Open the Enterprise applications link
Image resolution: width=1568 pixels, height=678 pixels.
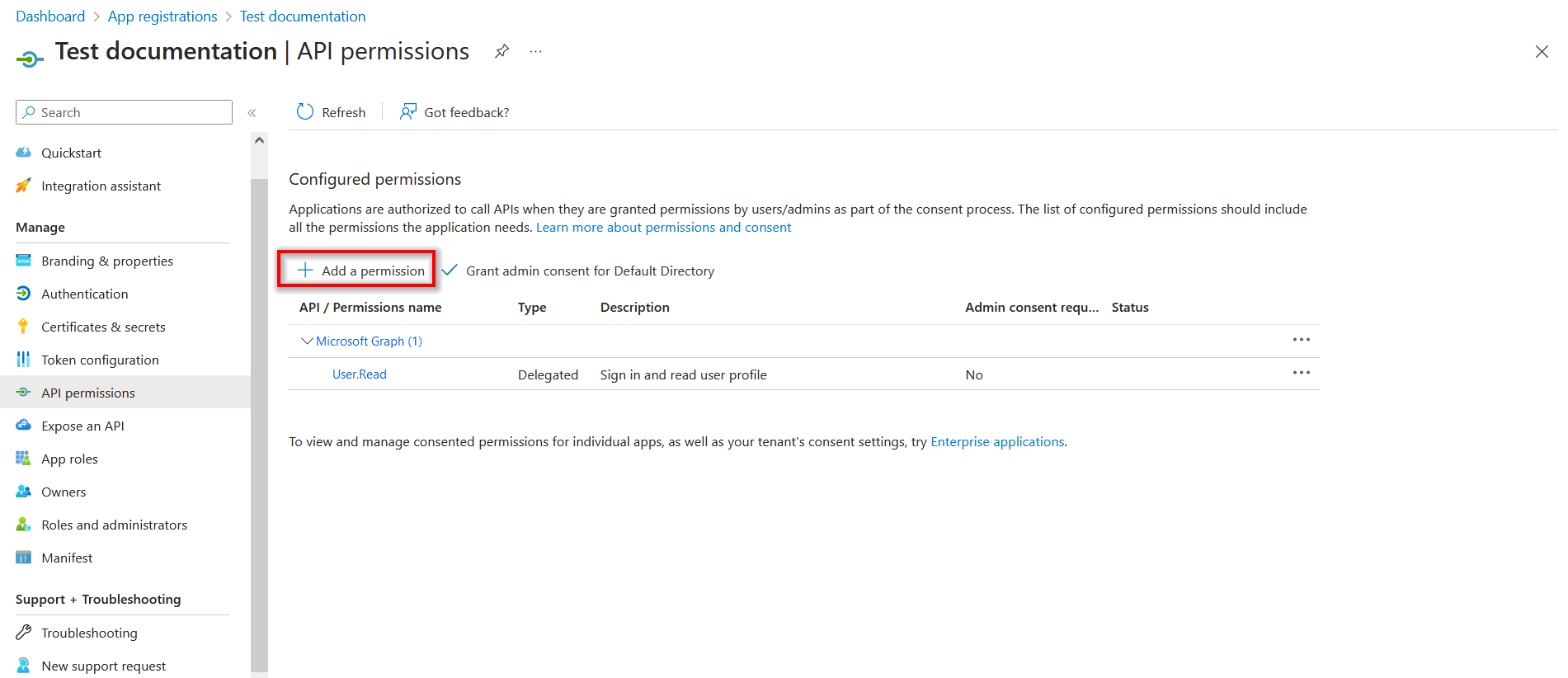coord(997,442)
